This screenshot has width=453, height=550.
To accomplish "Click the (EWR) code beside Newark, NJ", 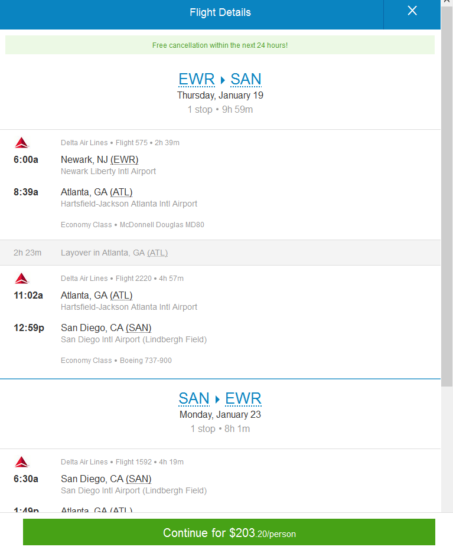I will coord(124,160).
